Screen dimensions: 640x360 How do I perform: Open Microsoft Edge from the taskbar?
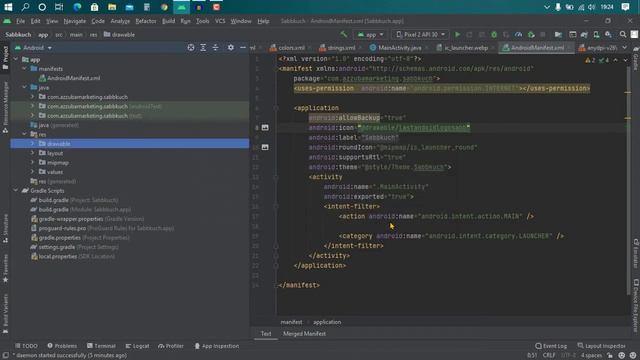[77, 7]
